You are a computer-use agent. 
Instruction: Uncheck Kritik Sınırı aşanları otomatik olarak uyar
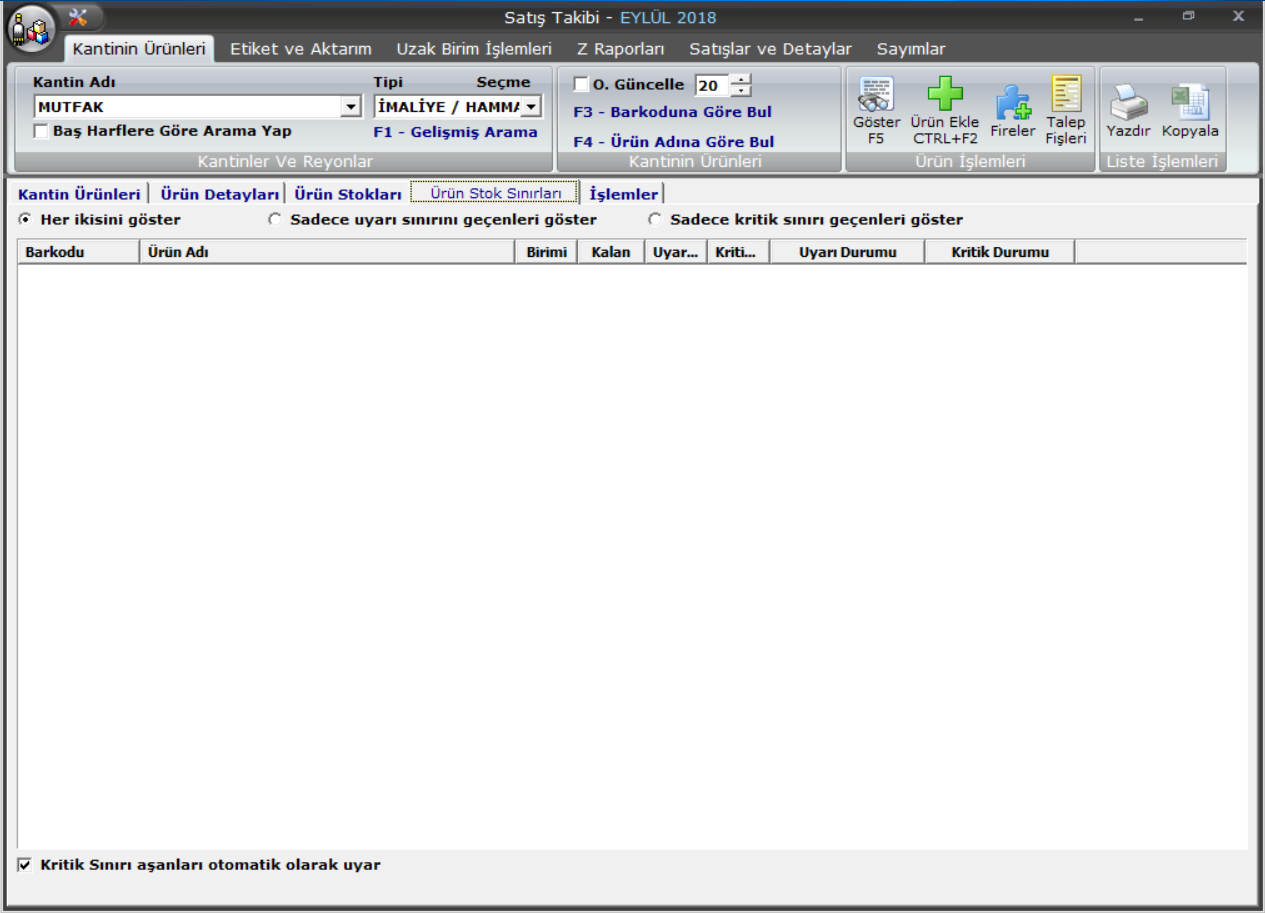click(25, 864)
